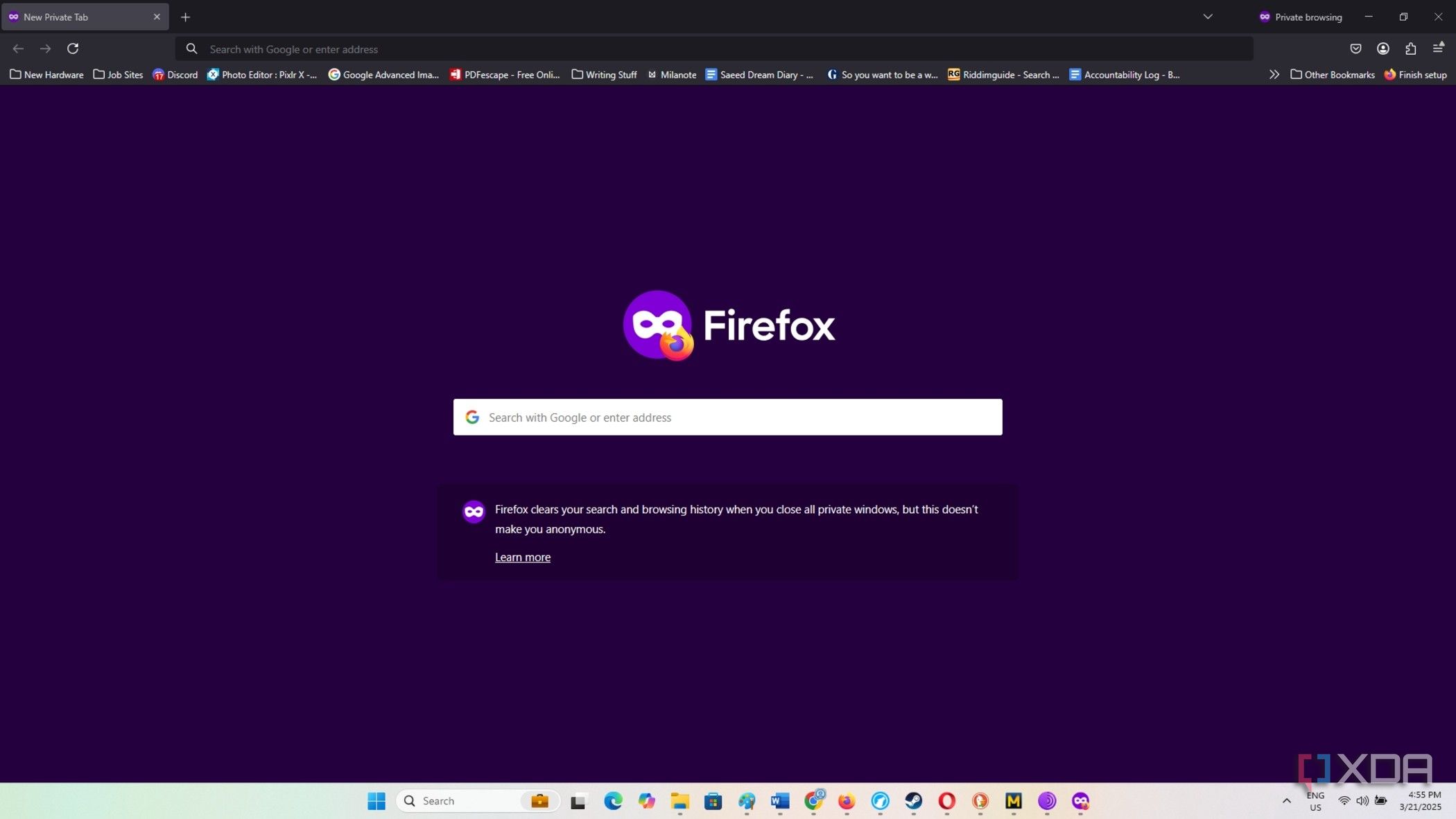1456x819 pixels.
Task: Click the Finish setup bookmark button
Action: pos(1415,74)
